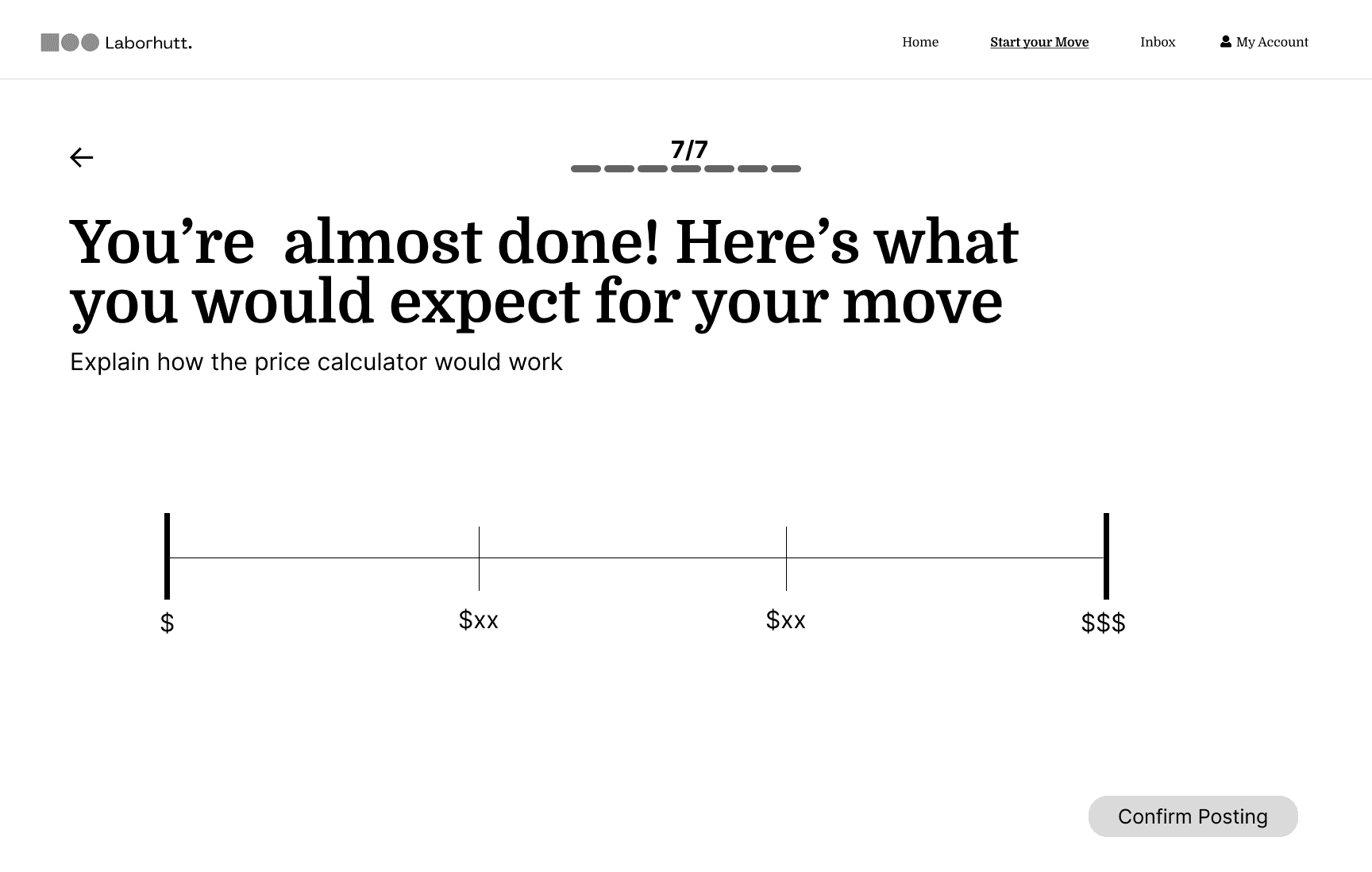Viewport: 1372px width, 872px height.
Task: Click the back arrow to return
Action: [x=81, y=157]
